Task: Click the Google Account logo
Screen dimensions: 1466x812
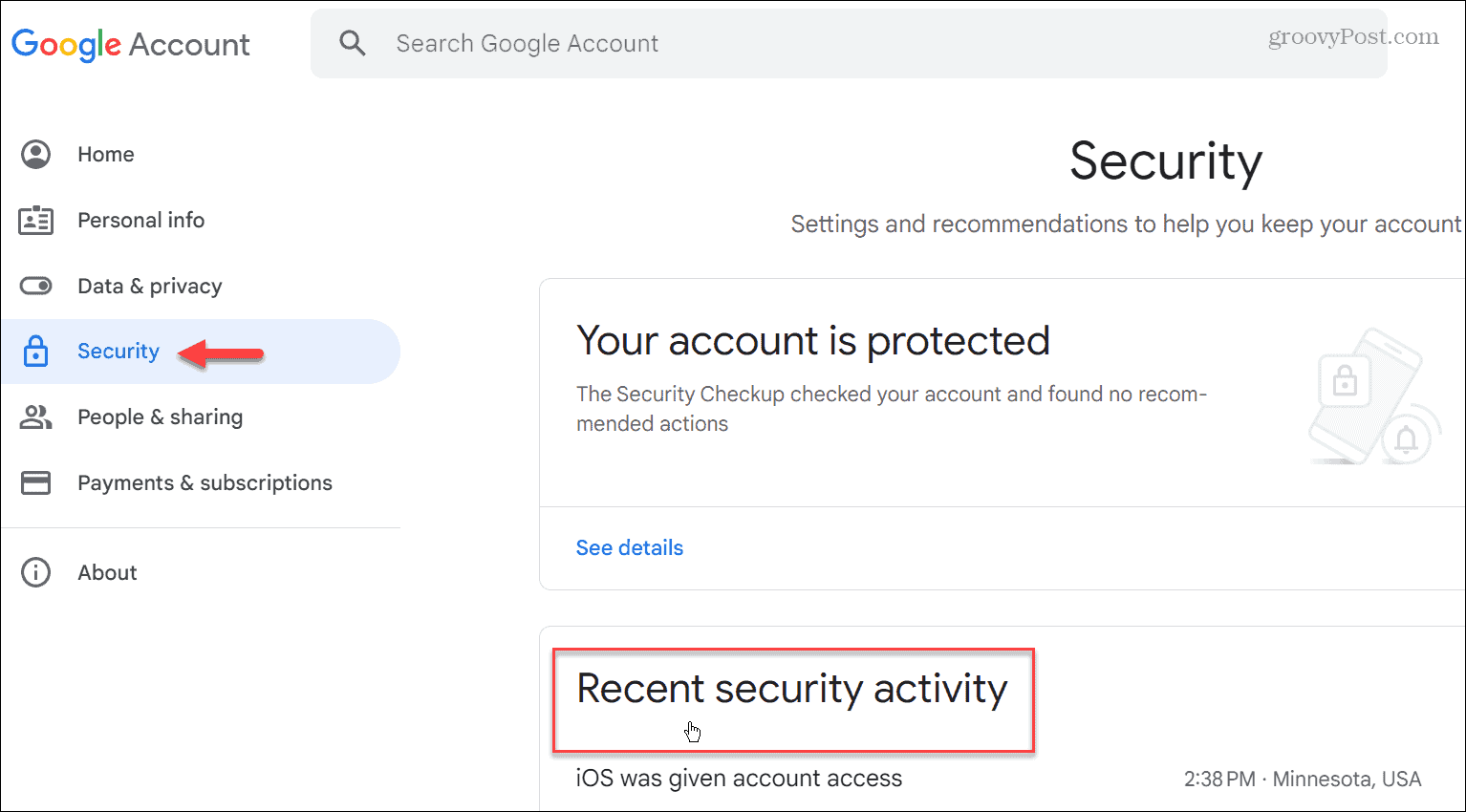Action: click(131, 44)
